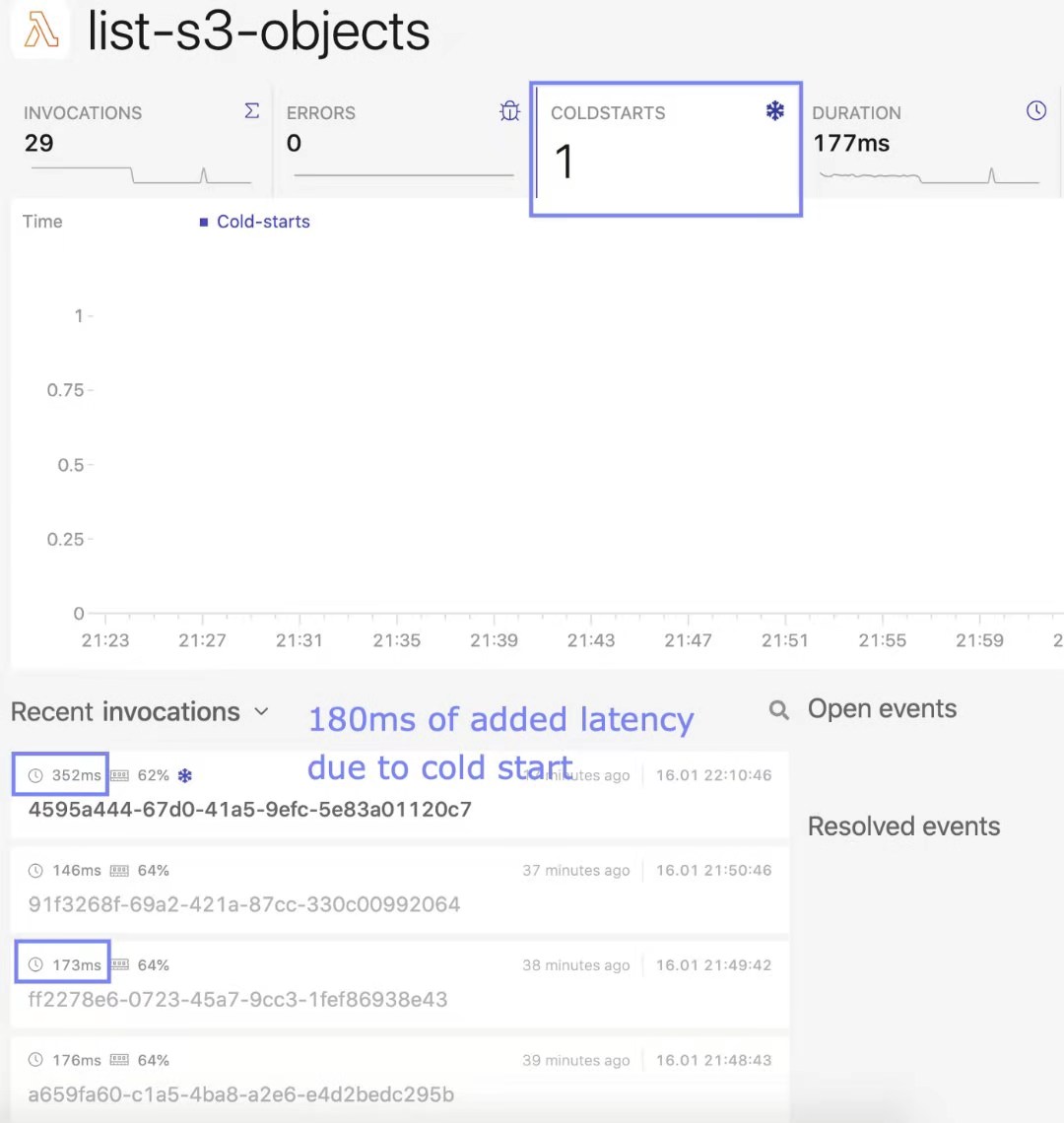The height and width of the screenshot is (1123, 1064).
Task: Toggle the Cold-starts legend series
Action: tap(255, 222)
